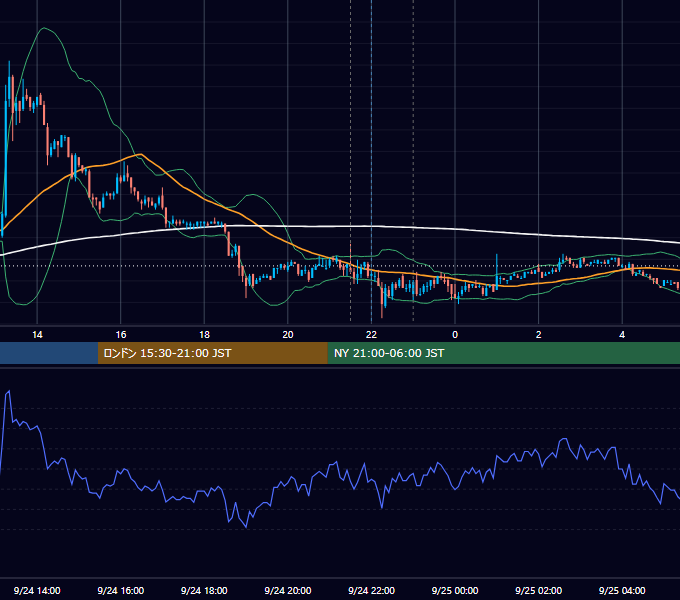The height and width of the screenshot is (600, 680).
Task: Click the 9/24 14:00 date label
Action: [37, 590]
